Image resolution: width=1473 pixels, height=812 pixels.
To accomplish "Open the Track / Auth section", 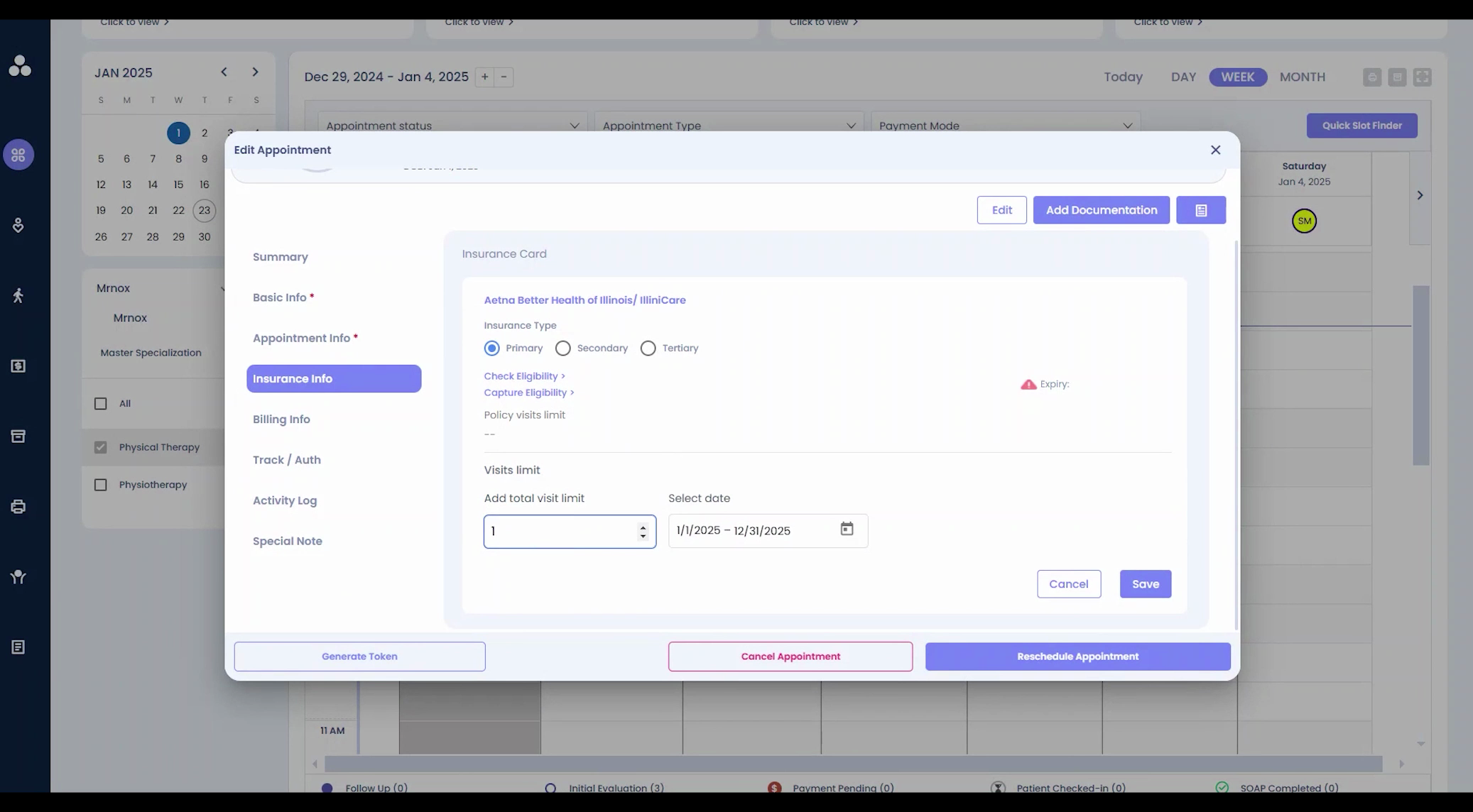I will pyautogui.click(x=286, y=460).
